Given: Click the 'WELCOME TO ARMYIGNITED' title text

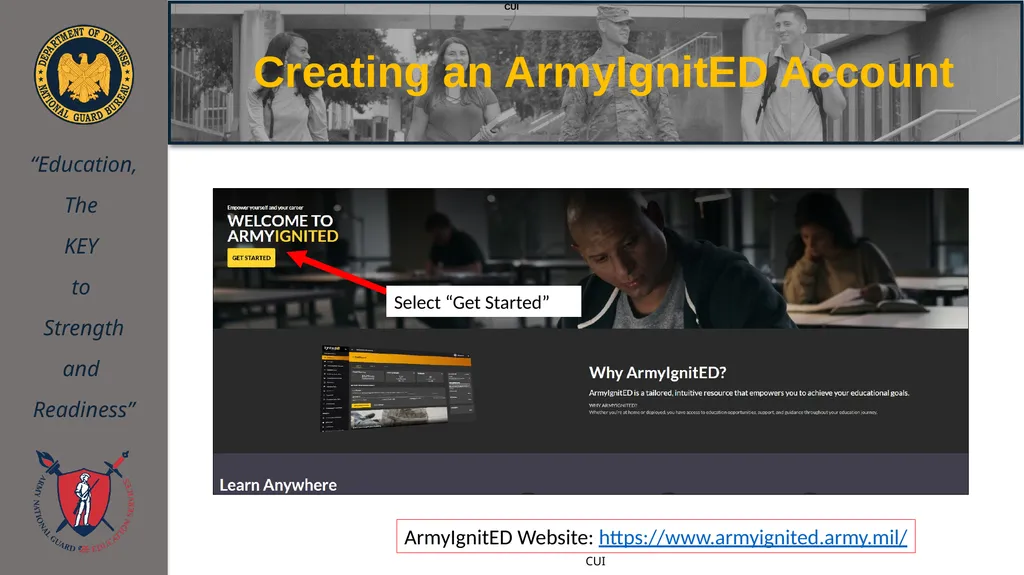Looking at the screenshot, I should (283, 228).
